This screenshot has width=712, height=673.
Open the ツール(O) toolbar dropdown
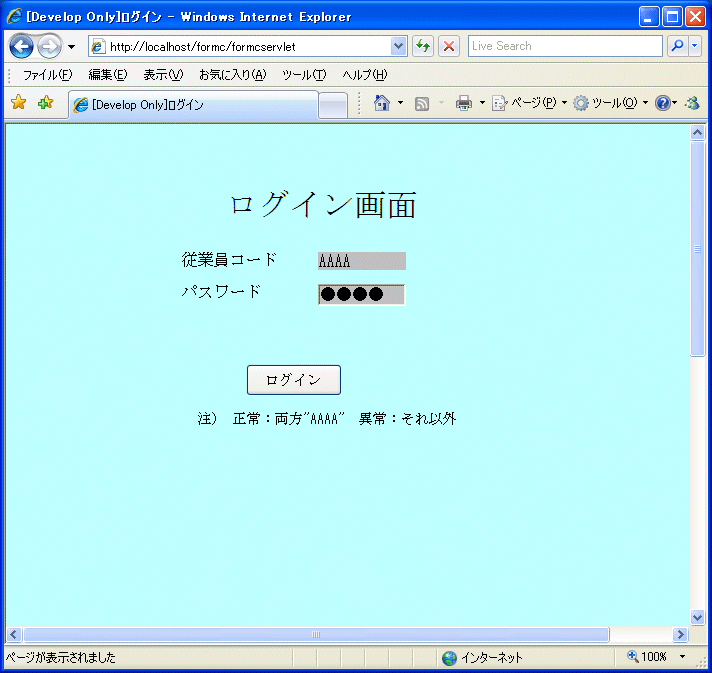(x=610, y=103)
